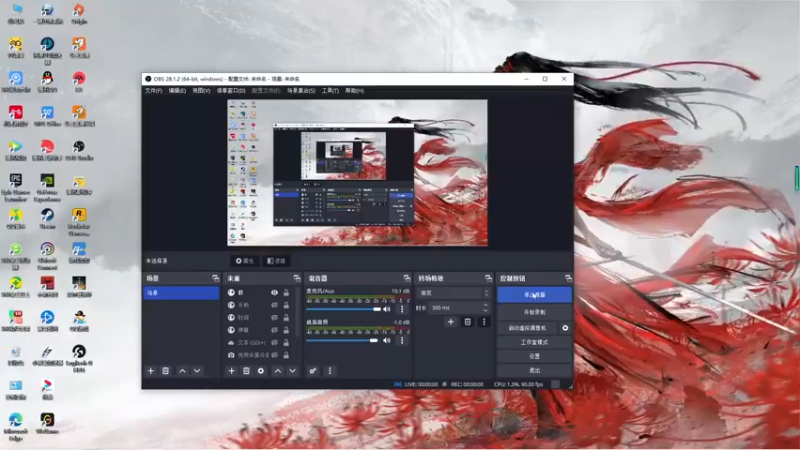Viewport: 800px width, 450px height.
Task: Open Microsoft Edge desktop icon
Action: tap(15, 427)
